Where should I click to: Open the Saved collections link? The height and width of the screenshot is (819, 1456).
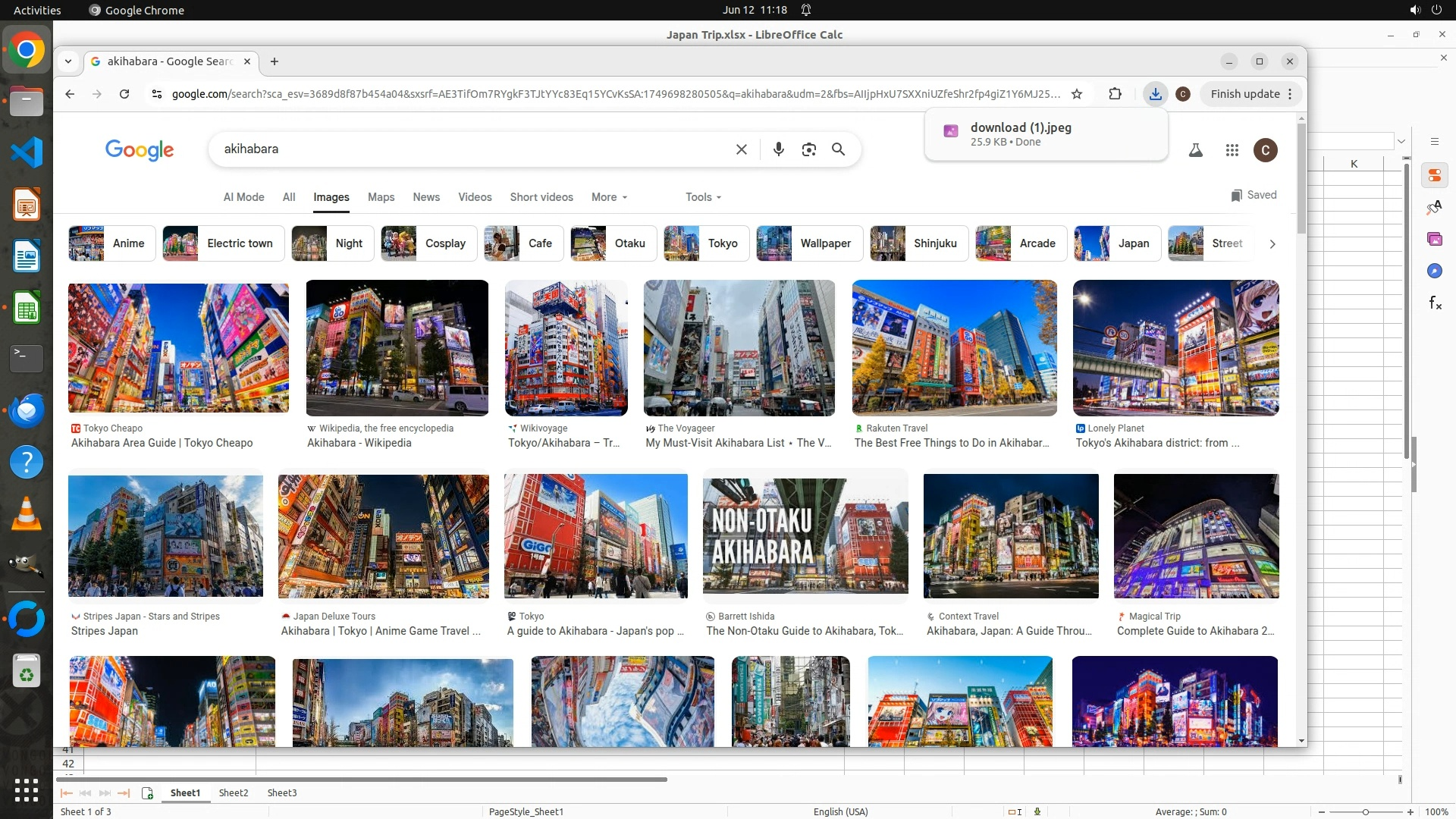(1254, 195)
